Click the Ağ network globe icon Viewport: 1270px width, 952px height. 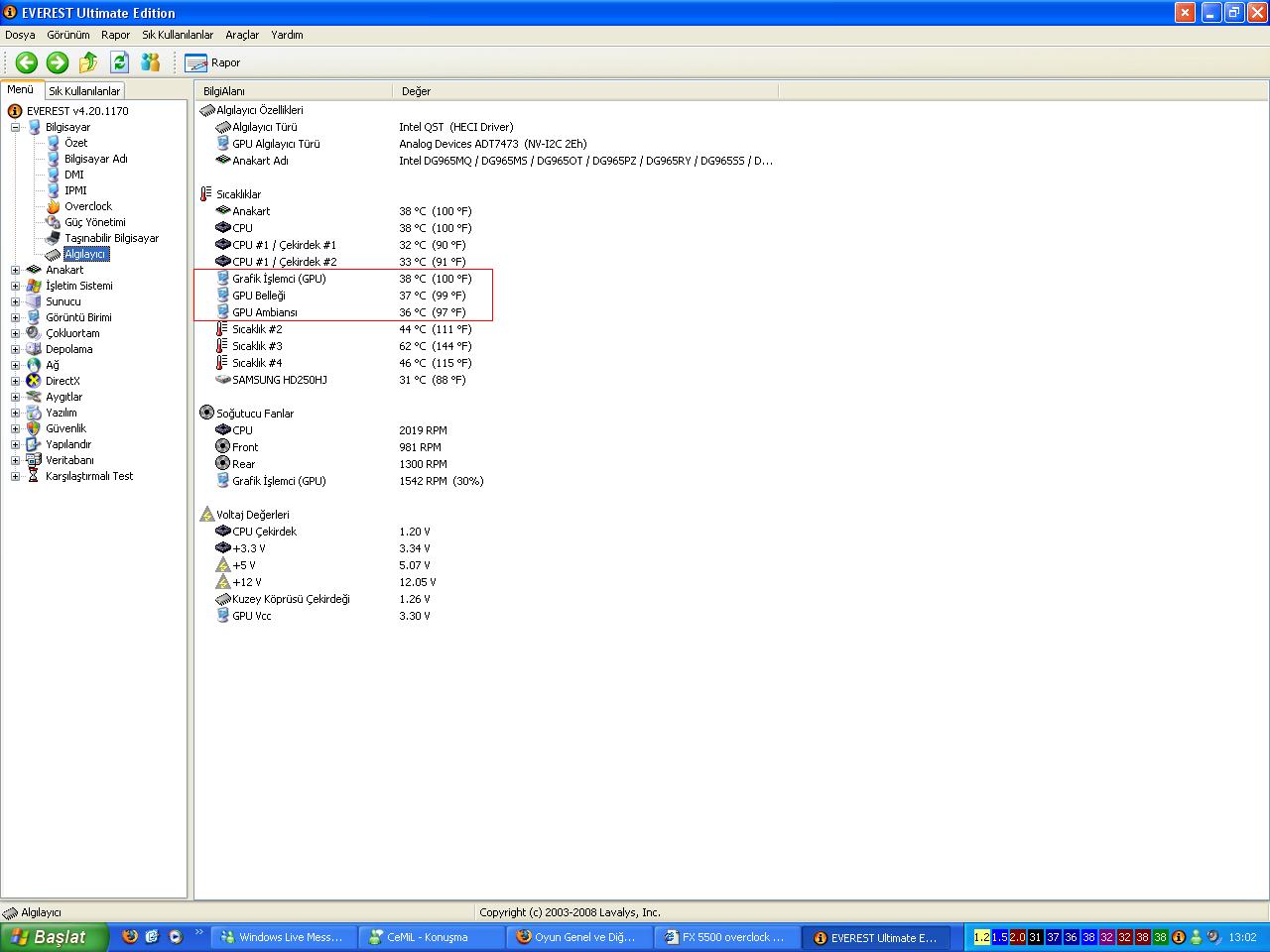point(34,365)
